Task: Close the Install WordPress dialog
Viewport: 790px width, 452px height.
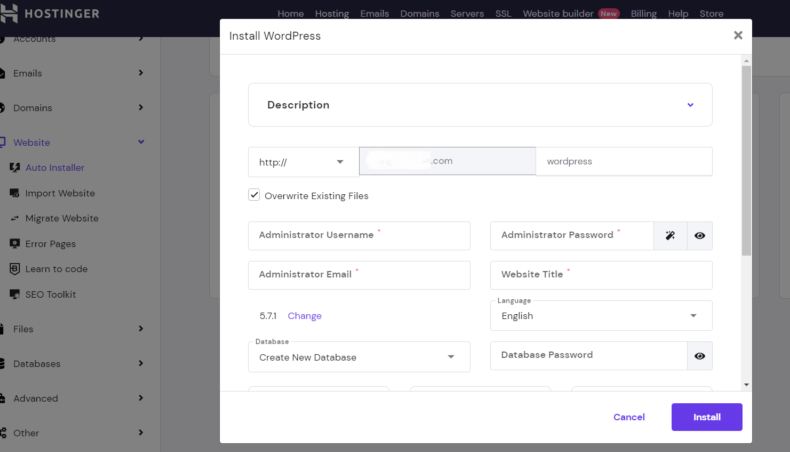Action: pos(738,35)
